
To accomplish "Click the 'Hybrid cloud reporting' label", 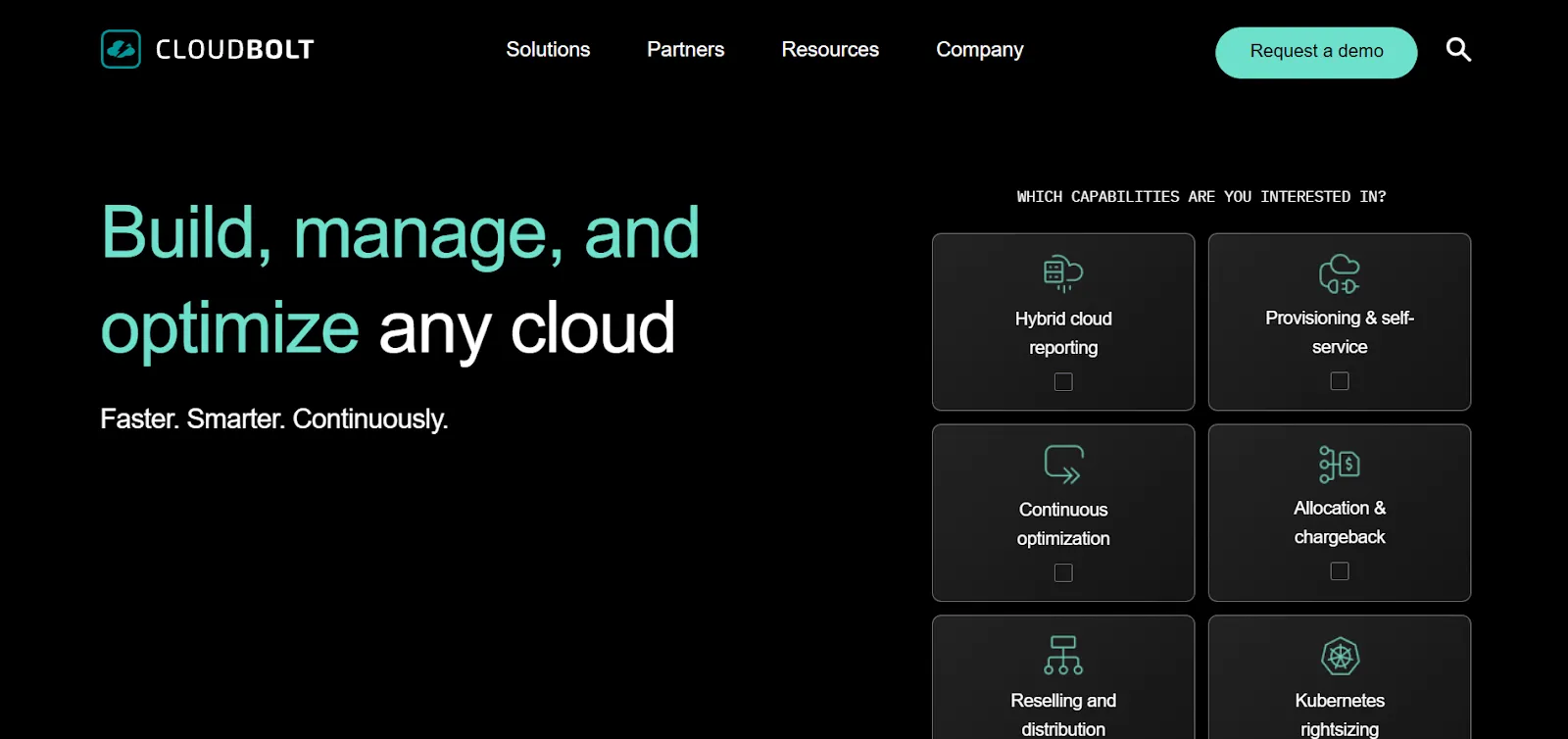I will coord(1063,333).
